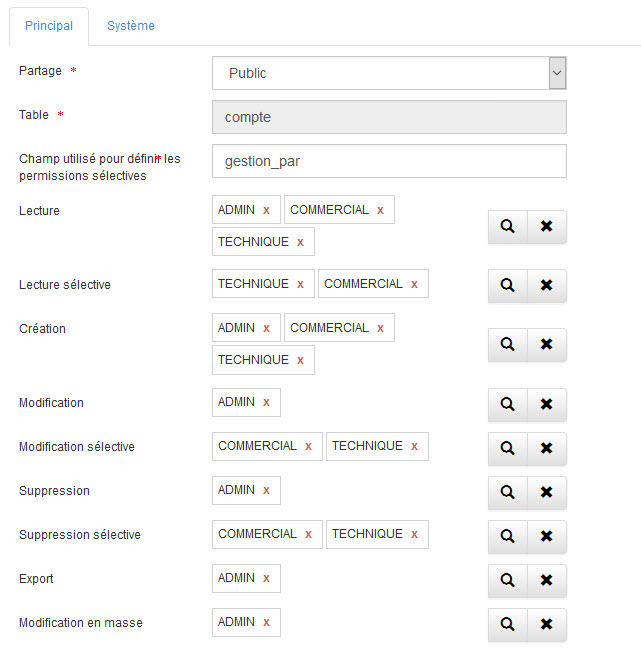
Task: Click the Table field containing compte
Action: (x=389, y=117)
